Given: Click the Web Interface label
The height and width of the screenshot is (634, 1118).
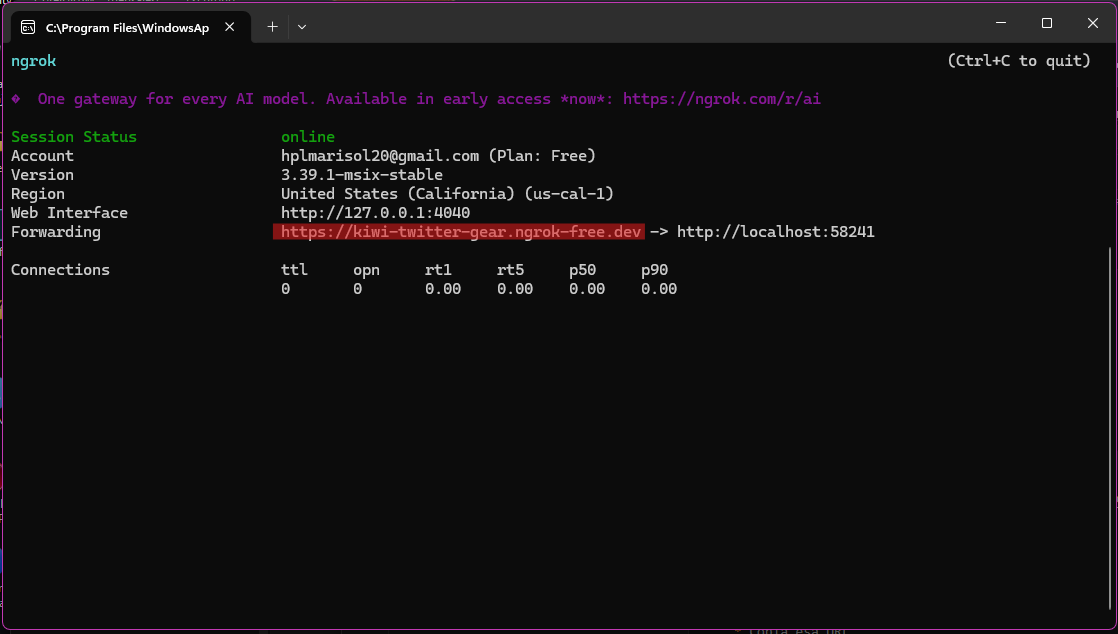Looking at the screenshot, I should coord(69,213).
